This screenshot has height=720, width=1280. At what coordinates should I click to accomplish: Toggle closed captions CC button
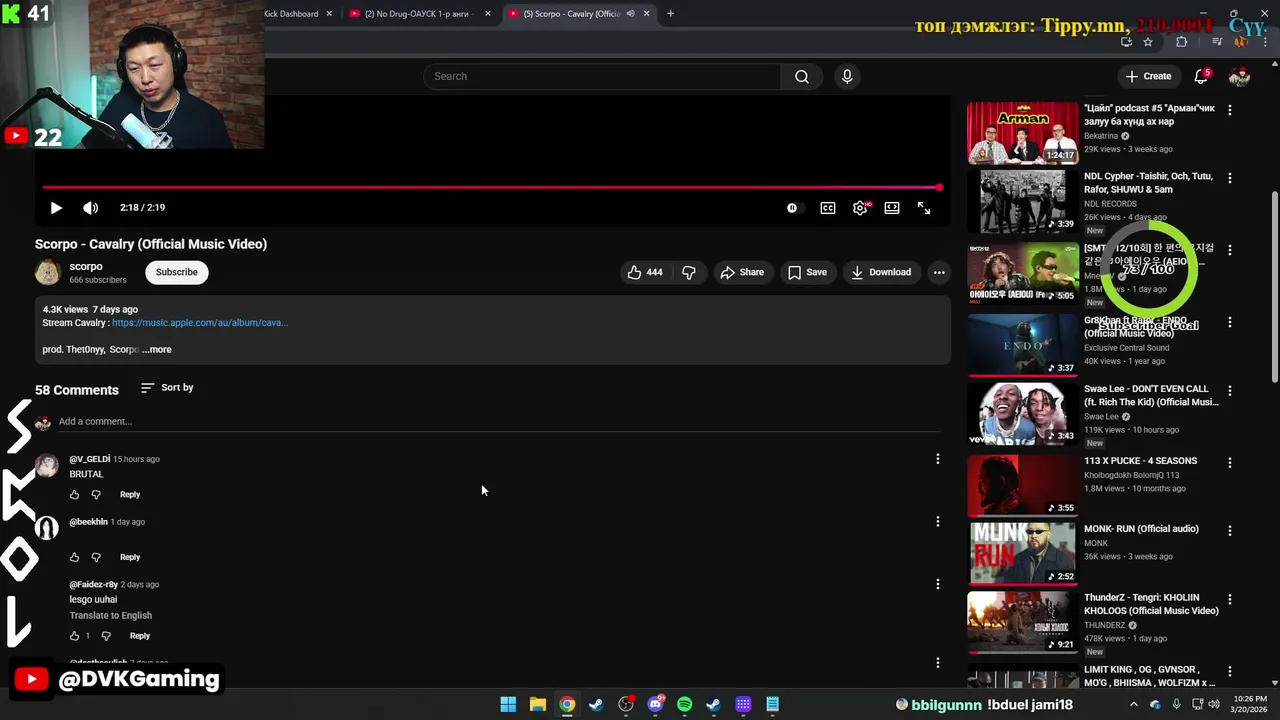pyautogui.click(x=828, y=208)
